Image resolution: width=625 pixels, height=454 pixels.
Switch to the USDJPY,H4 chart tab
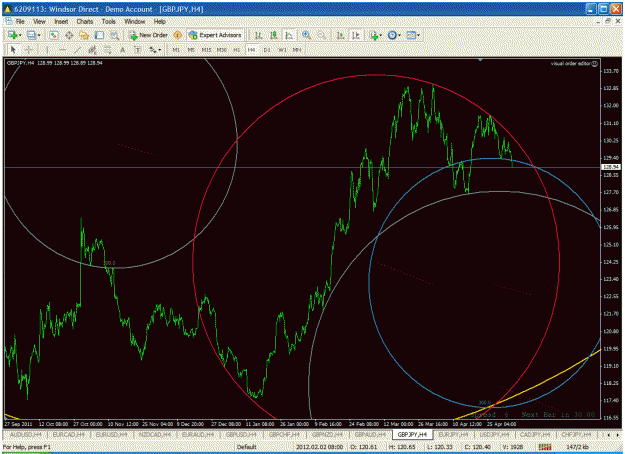click(495, 434)
